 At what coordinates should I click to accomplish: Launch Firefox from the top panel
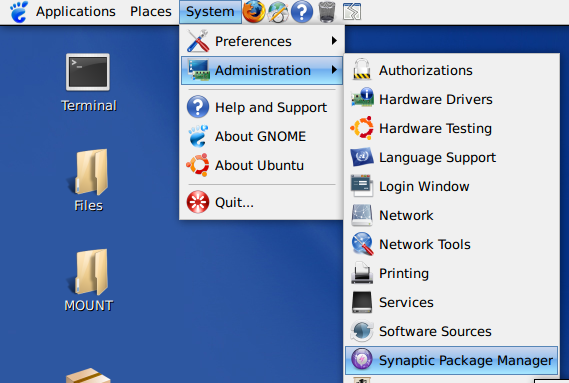pos(254,12)
